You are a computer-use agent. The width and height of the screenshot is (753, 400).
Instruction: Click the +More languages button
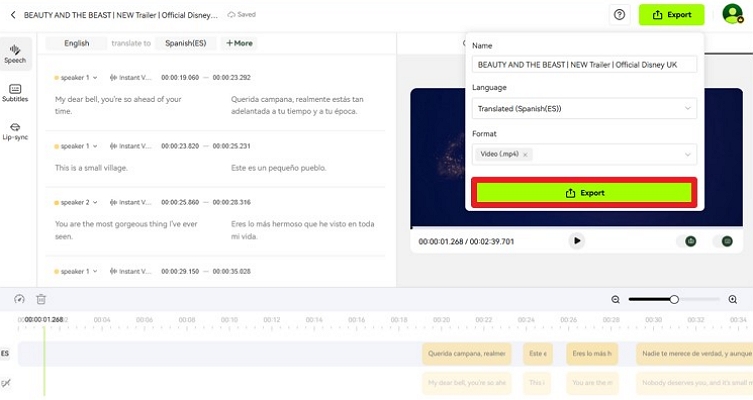(239, 43)
